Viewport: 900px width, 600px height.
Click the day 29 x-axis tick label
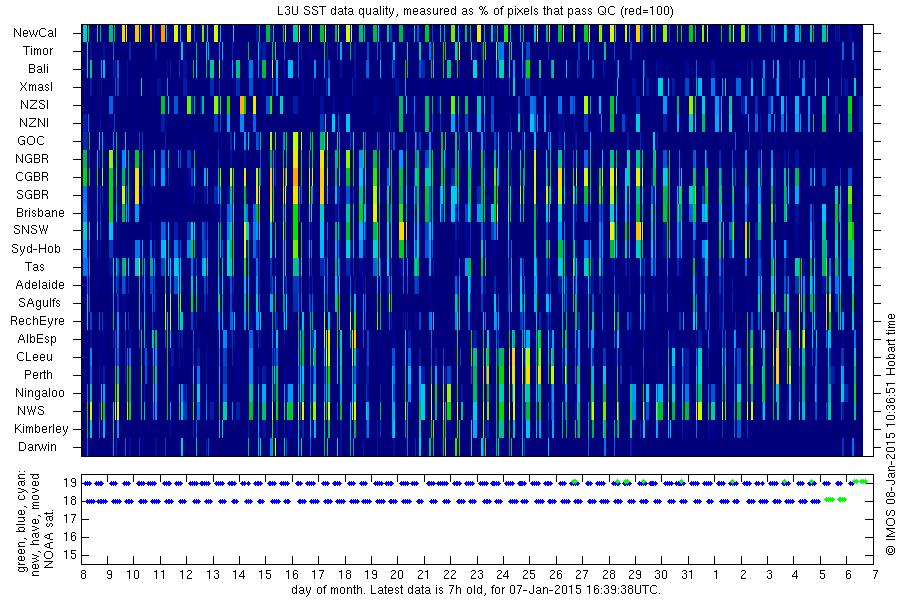pyautogui.click(x=635, y=575)
